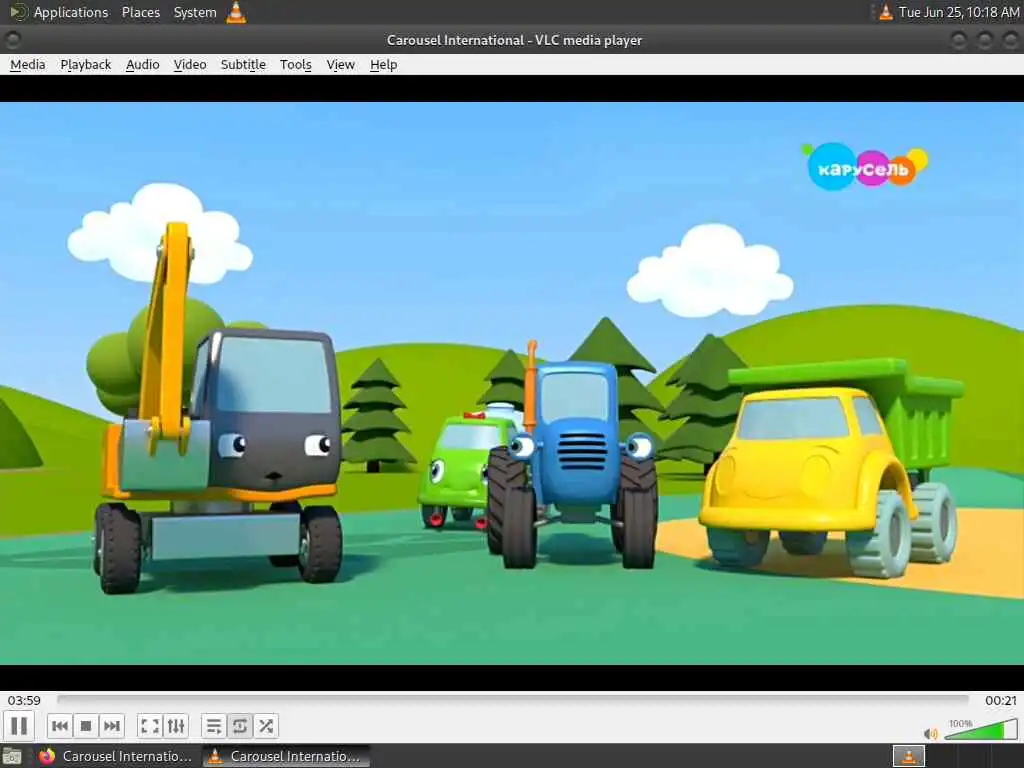
Task: Open the window menu button in title bar
Action: tap(12, 40)
